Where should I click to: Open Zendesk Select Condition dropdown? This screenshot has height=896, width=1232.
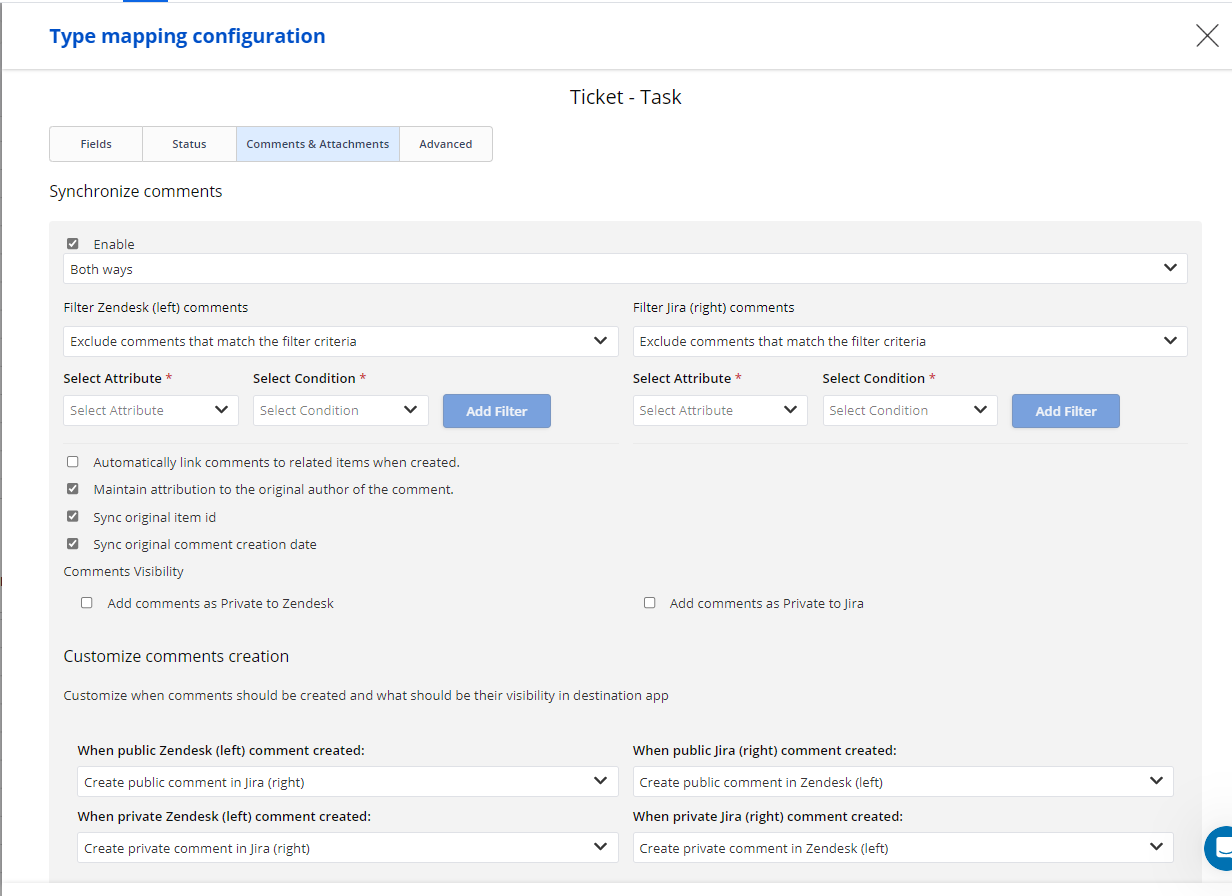click(341, 410)
